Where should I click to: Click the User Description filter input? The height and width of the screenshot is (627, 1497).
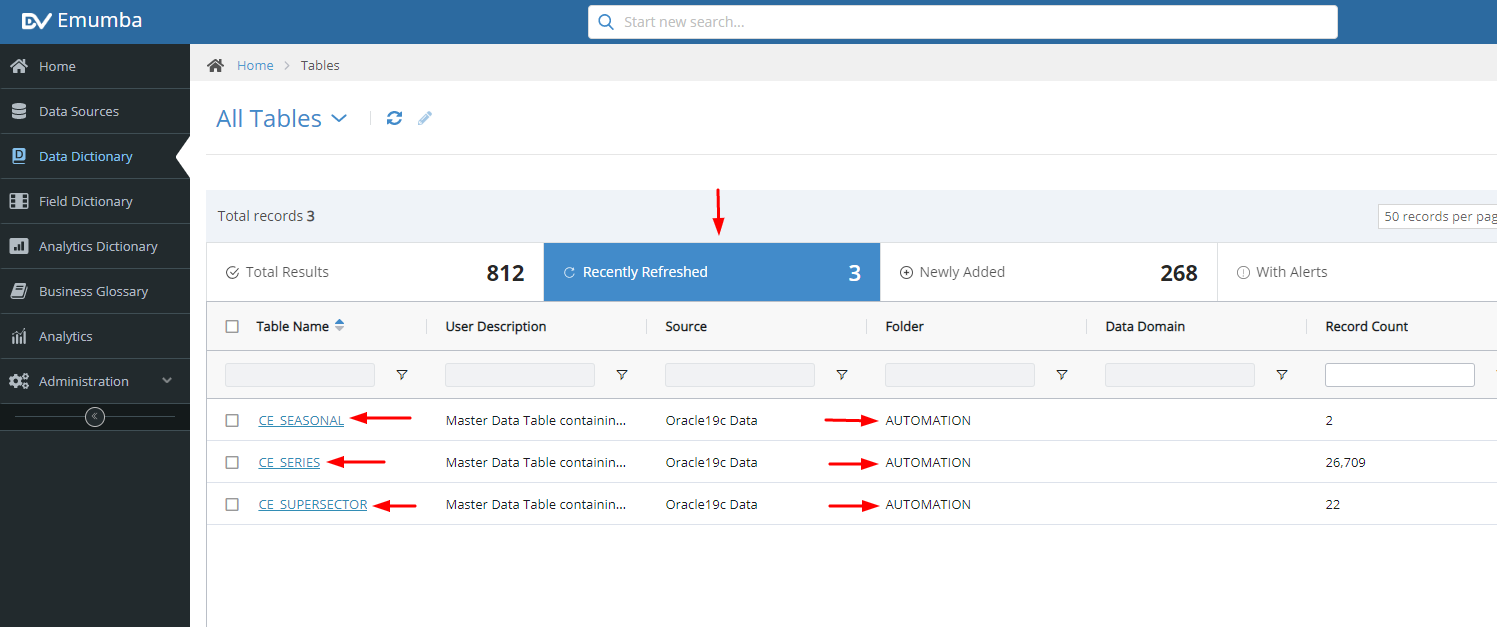pos(520,375)
